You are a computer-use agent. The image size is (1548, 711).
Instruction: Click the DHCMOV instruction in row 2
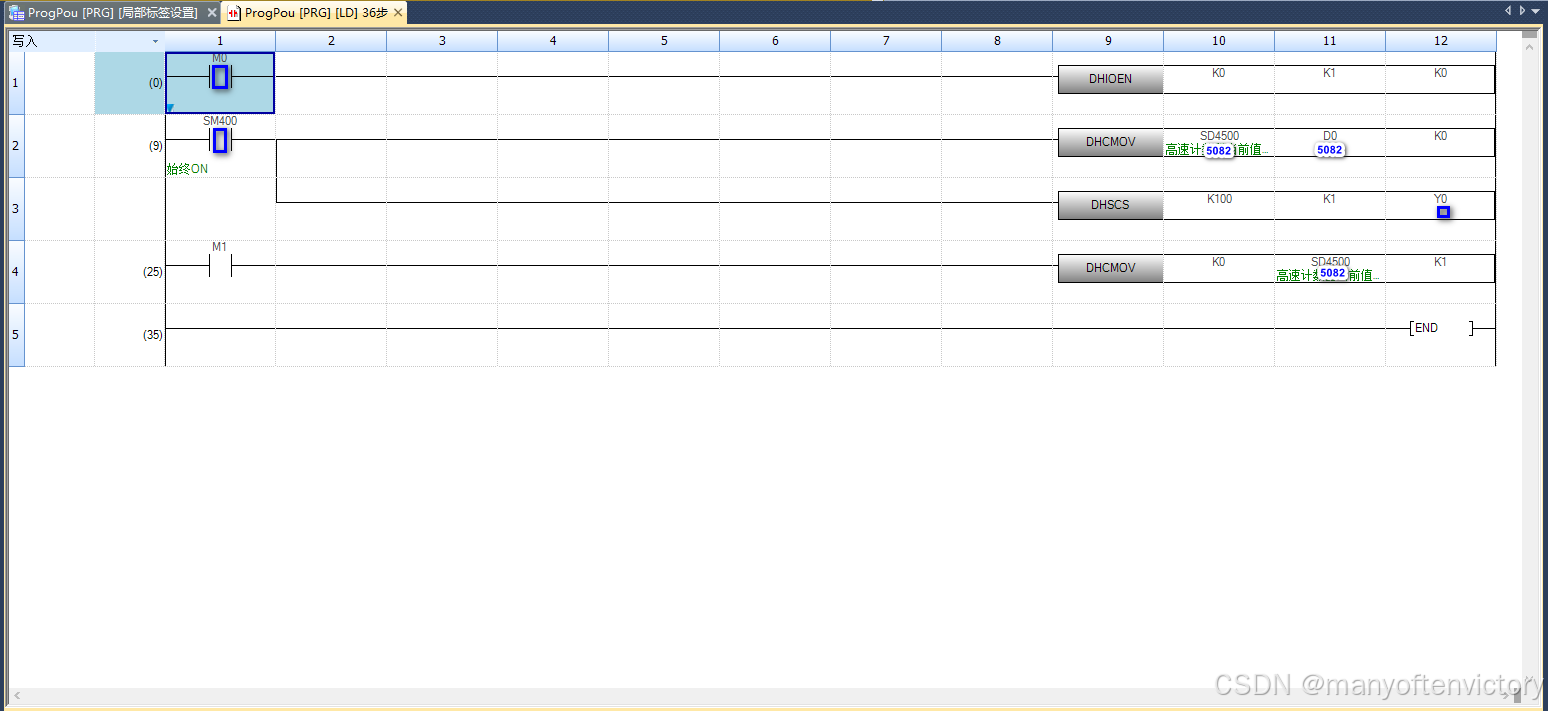click(x=1110, y=142)
